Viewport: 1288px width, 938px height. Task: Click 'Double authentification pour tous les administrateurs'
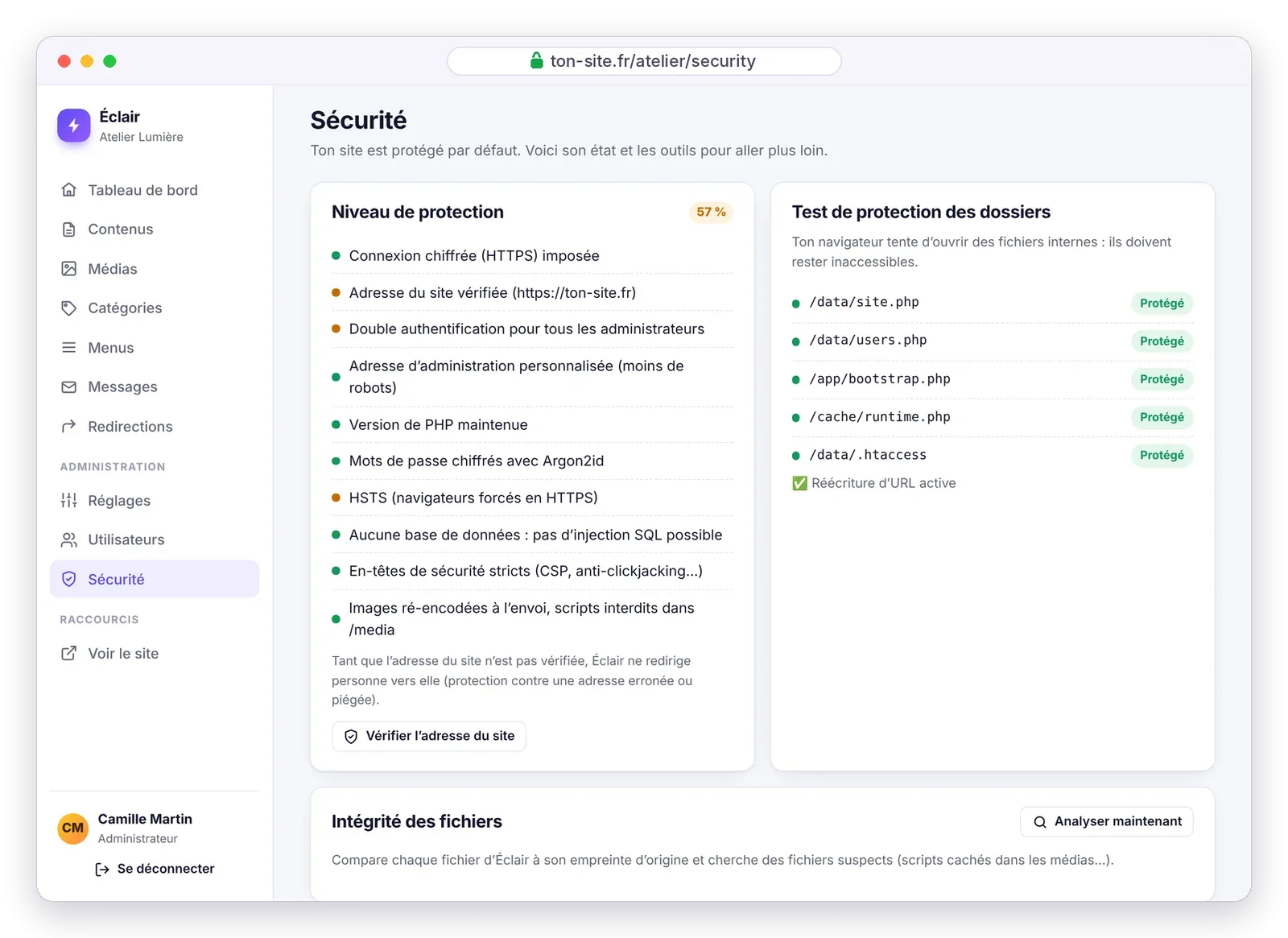(532, 329)
